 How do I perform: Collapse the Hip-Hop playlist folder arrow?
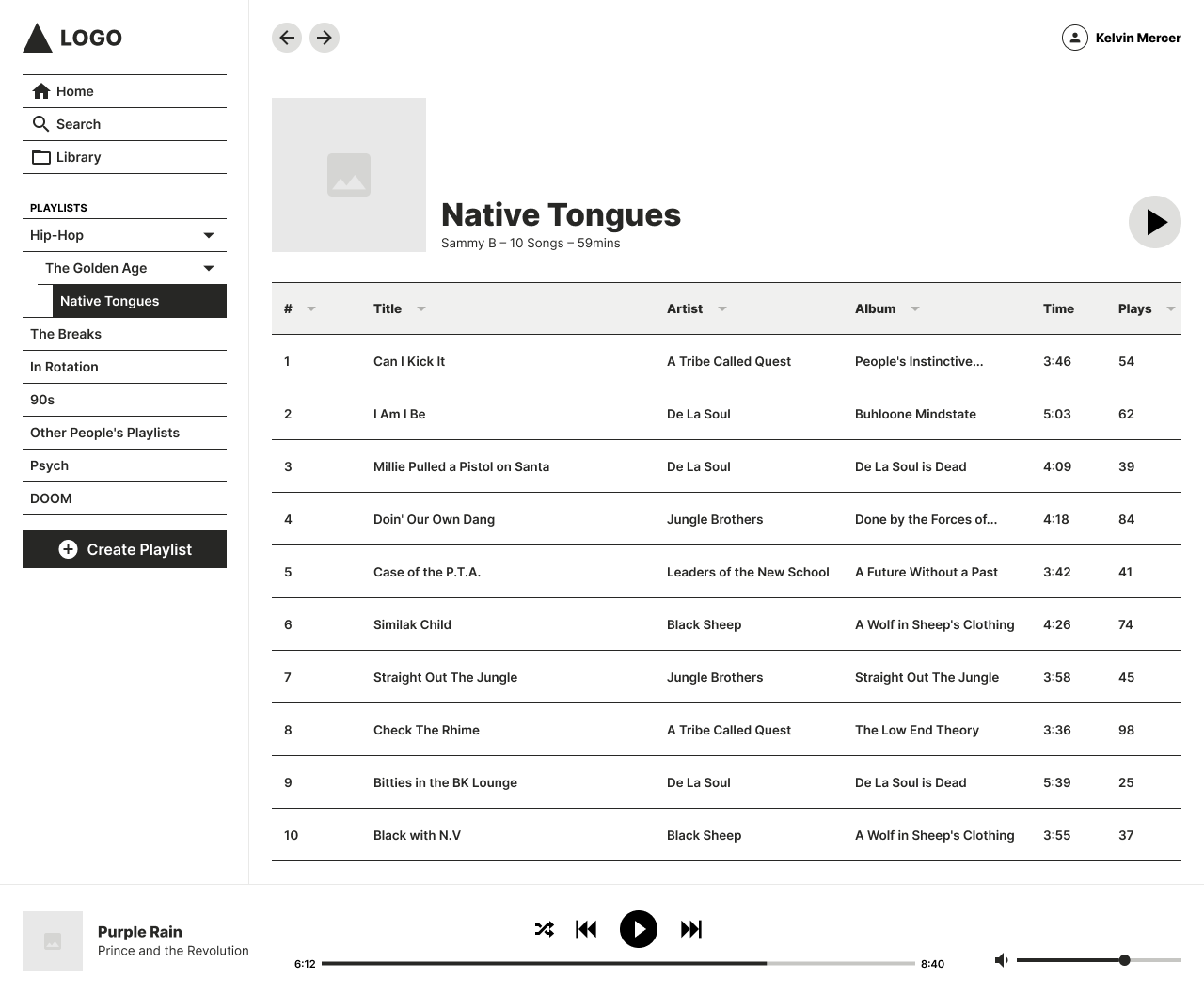[x=209, y=235]
